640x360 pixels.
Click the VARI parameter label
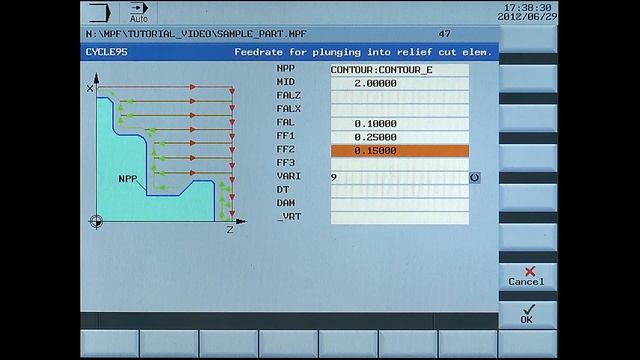coord(289,176)
